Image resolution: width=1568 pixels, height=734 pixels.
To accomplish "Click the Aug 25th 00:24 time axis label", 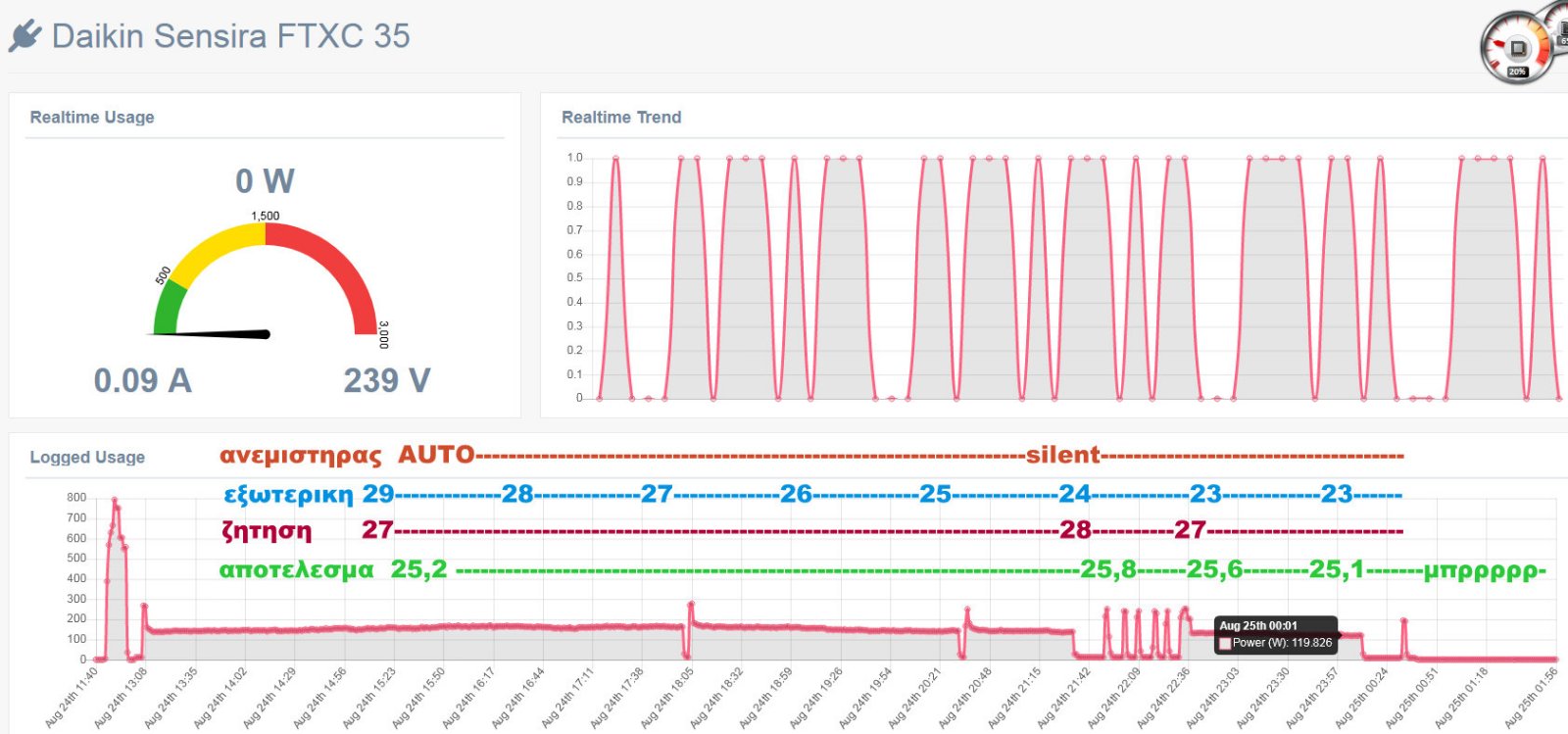I will tap(1363, 699).
